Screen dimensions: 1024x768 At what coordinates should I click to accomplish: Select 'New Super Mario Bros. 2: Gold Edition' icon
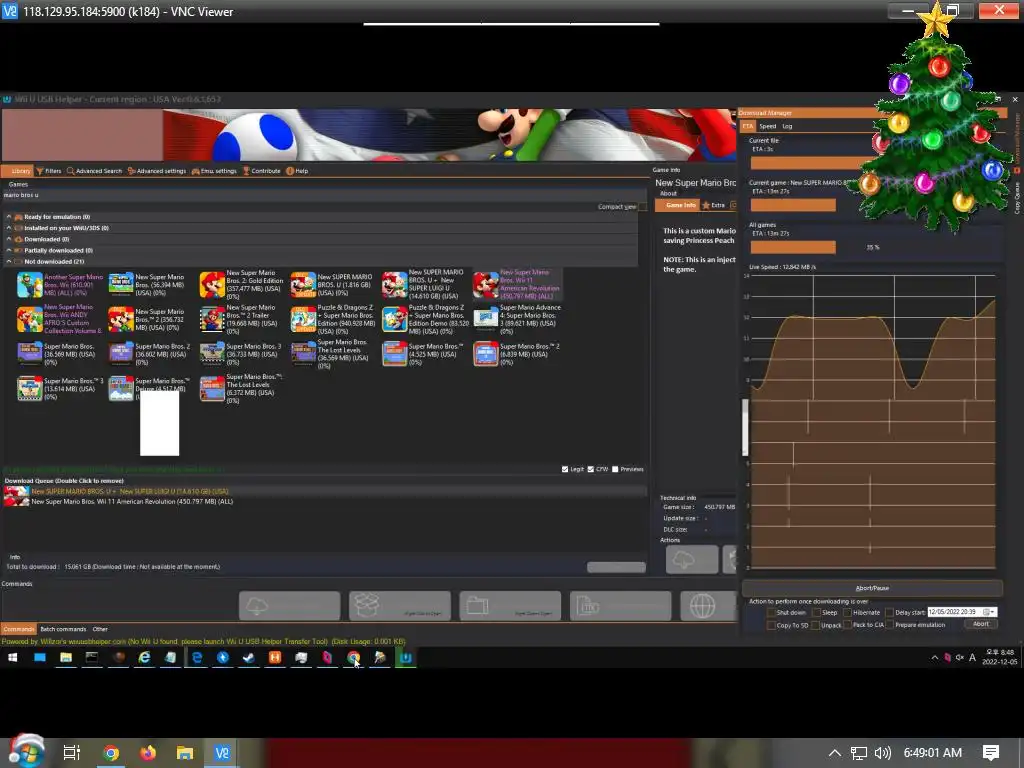click(x=212, y=285)
